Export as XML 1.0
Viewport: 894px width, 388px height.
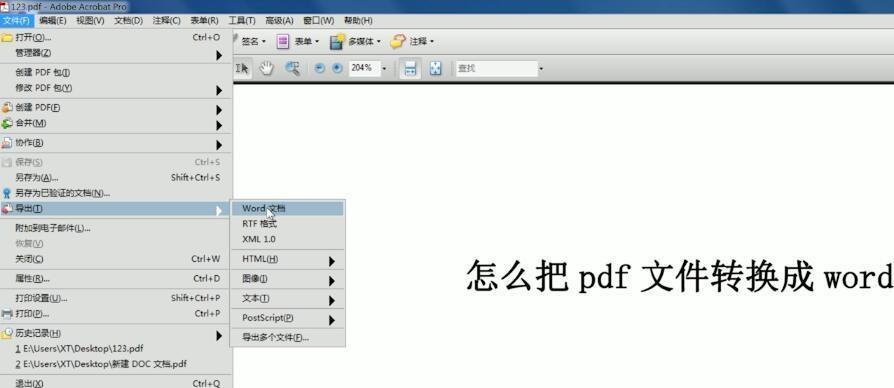pyautogui.click(x=287, y=239)
